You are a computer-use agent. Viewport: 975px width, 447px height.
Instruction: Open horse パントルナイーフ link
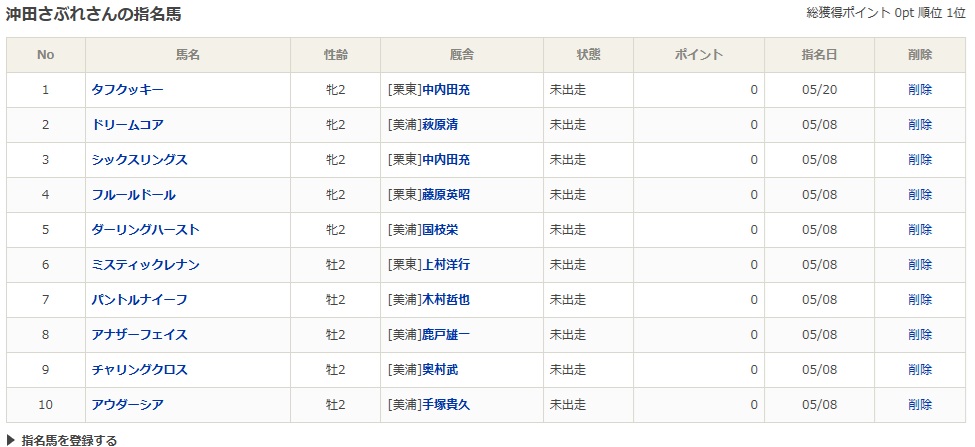click(x=139, y=300)
